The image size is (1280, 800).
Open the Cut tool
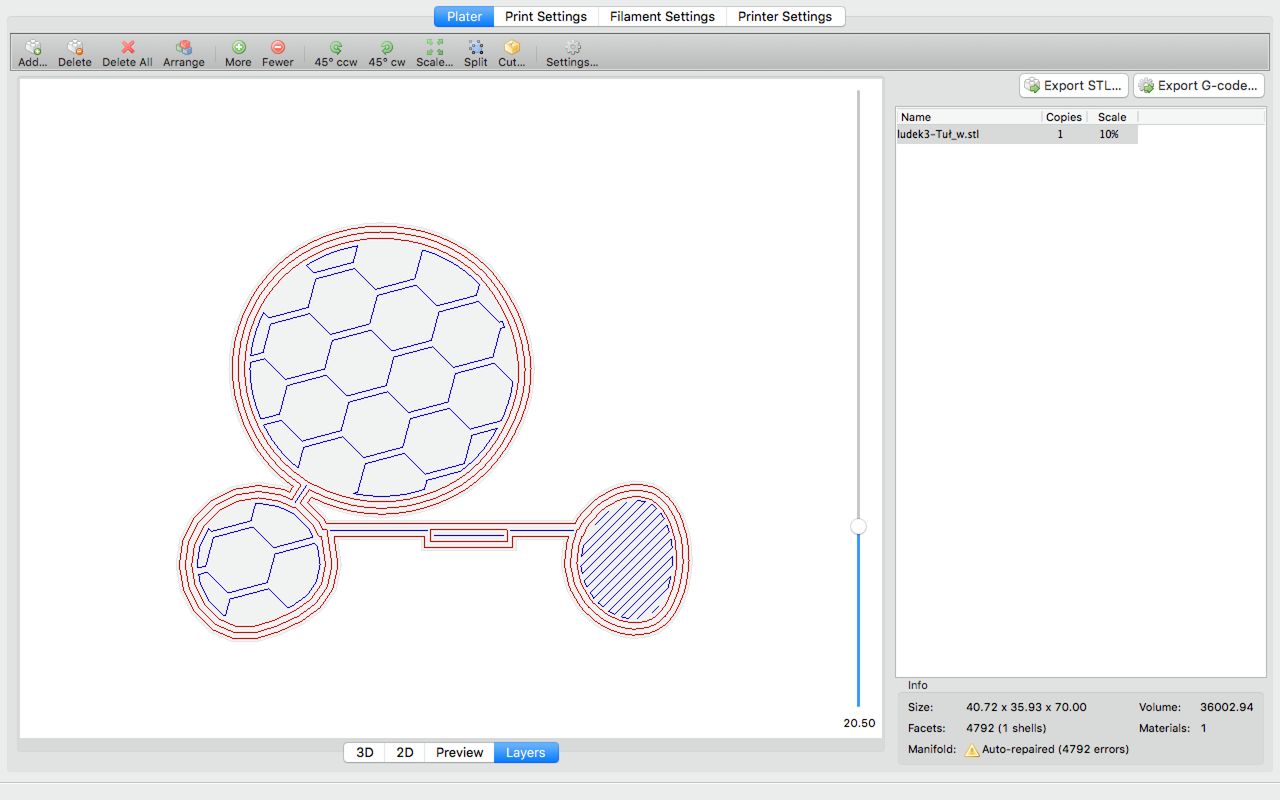coord(512,48)
